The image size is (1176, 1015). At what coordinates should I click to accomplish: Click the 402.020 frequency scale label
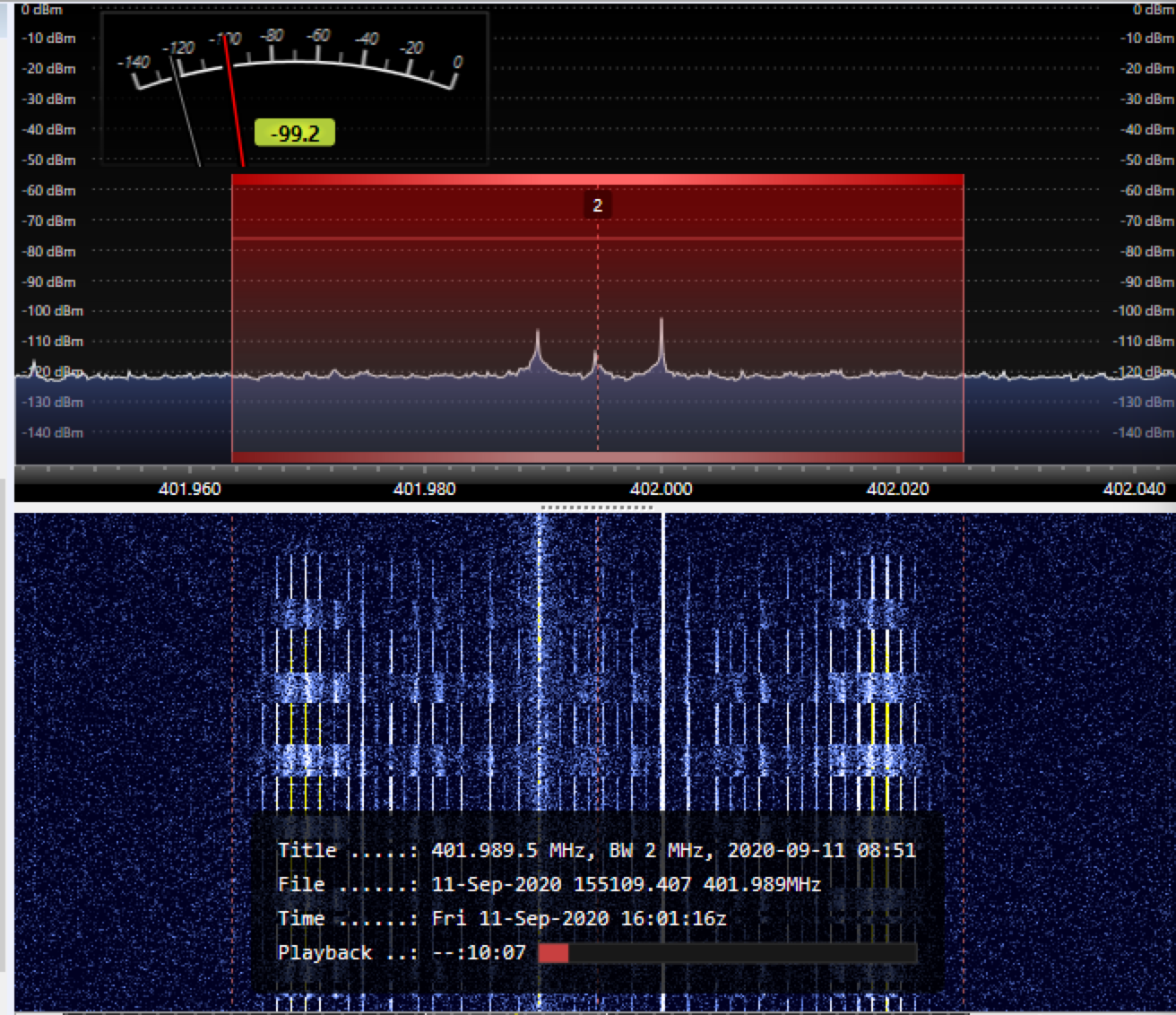click(x=897, y=489)
